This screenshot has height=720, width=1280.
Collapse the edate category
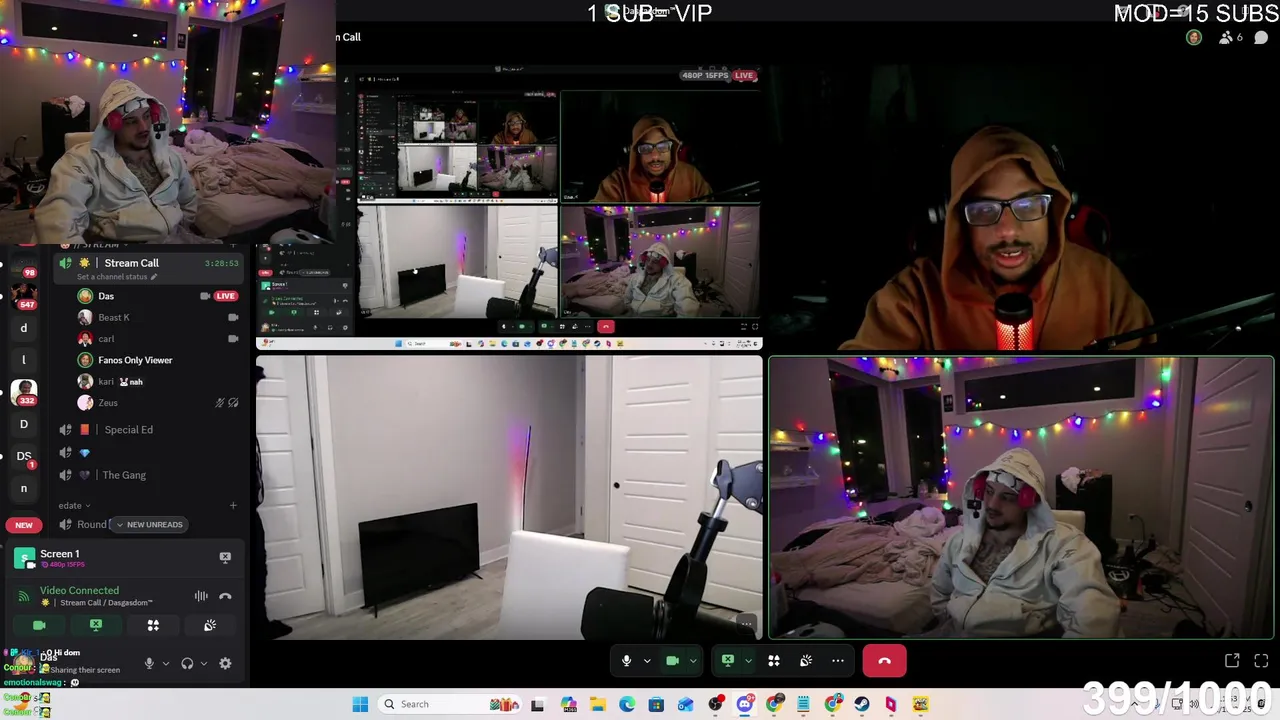[74, 506]
